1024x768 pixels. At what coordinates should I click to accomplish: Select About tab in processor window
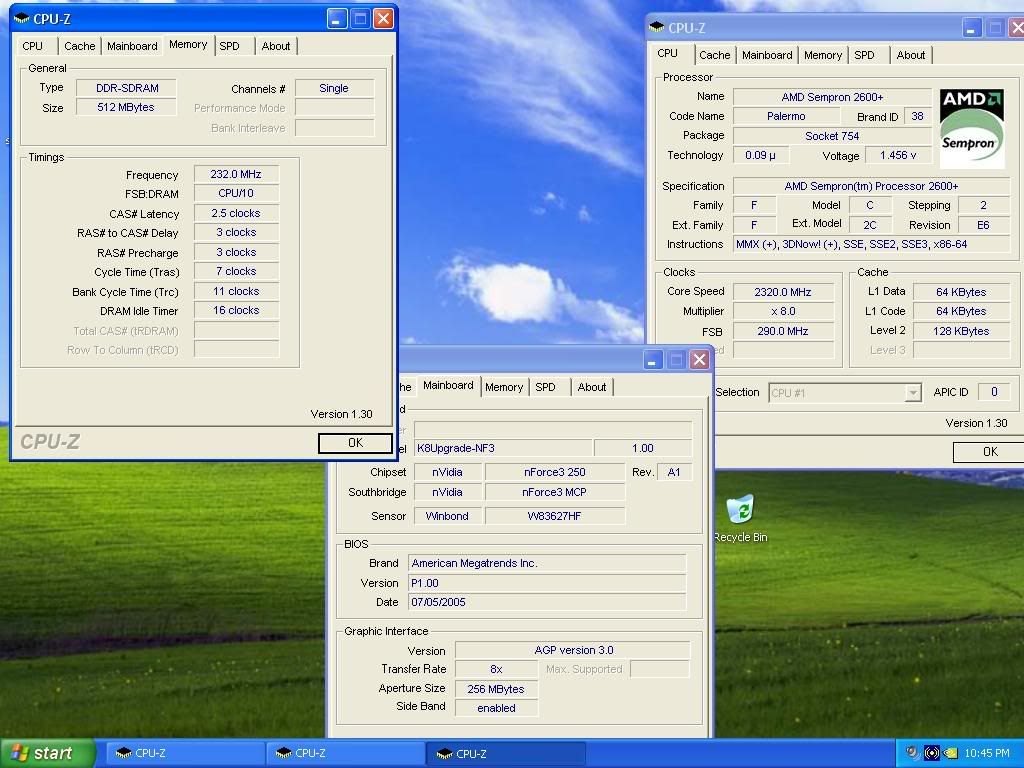(910, 56)
